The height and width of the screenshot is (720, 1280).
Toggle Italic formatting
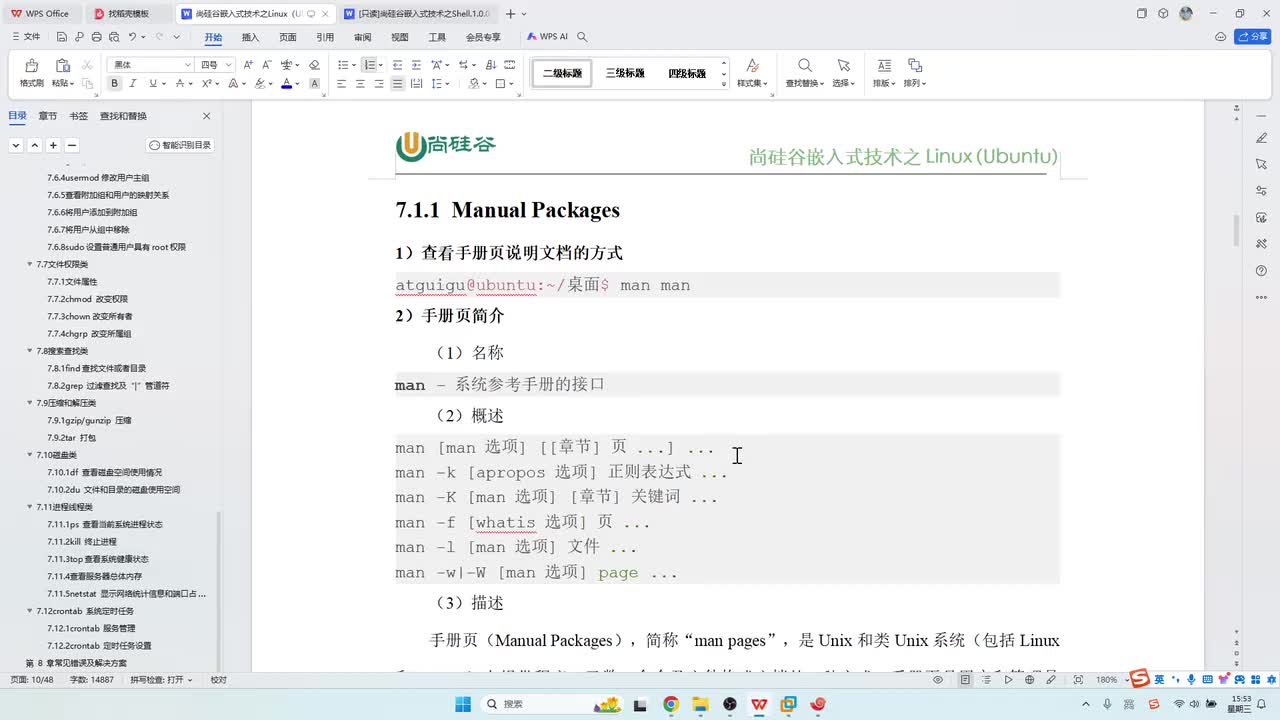(x=134, y=84)
